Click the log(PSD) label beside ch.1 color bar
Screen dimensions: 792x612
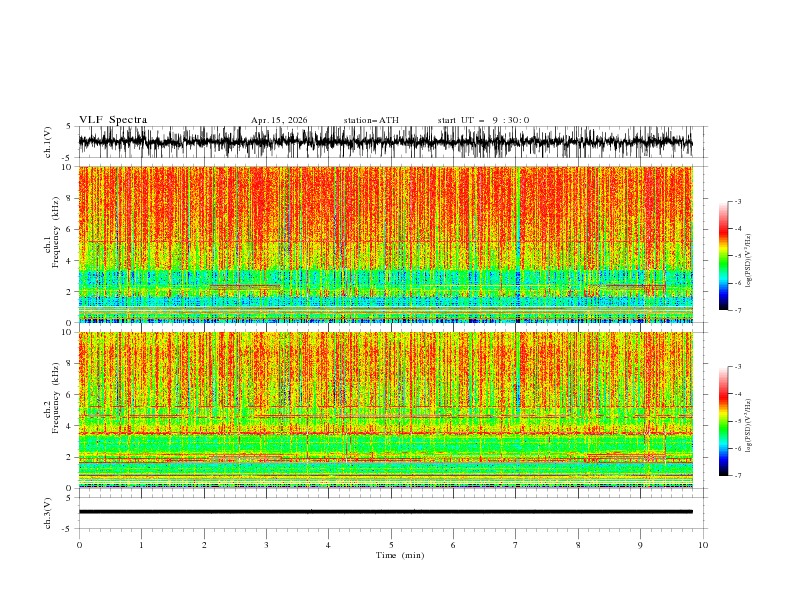(748, 261)
